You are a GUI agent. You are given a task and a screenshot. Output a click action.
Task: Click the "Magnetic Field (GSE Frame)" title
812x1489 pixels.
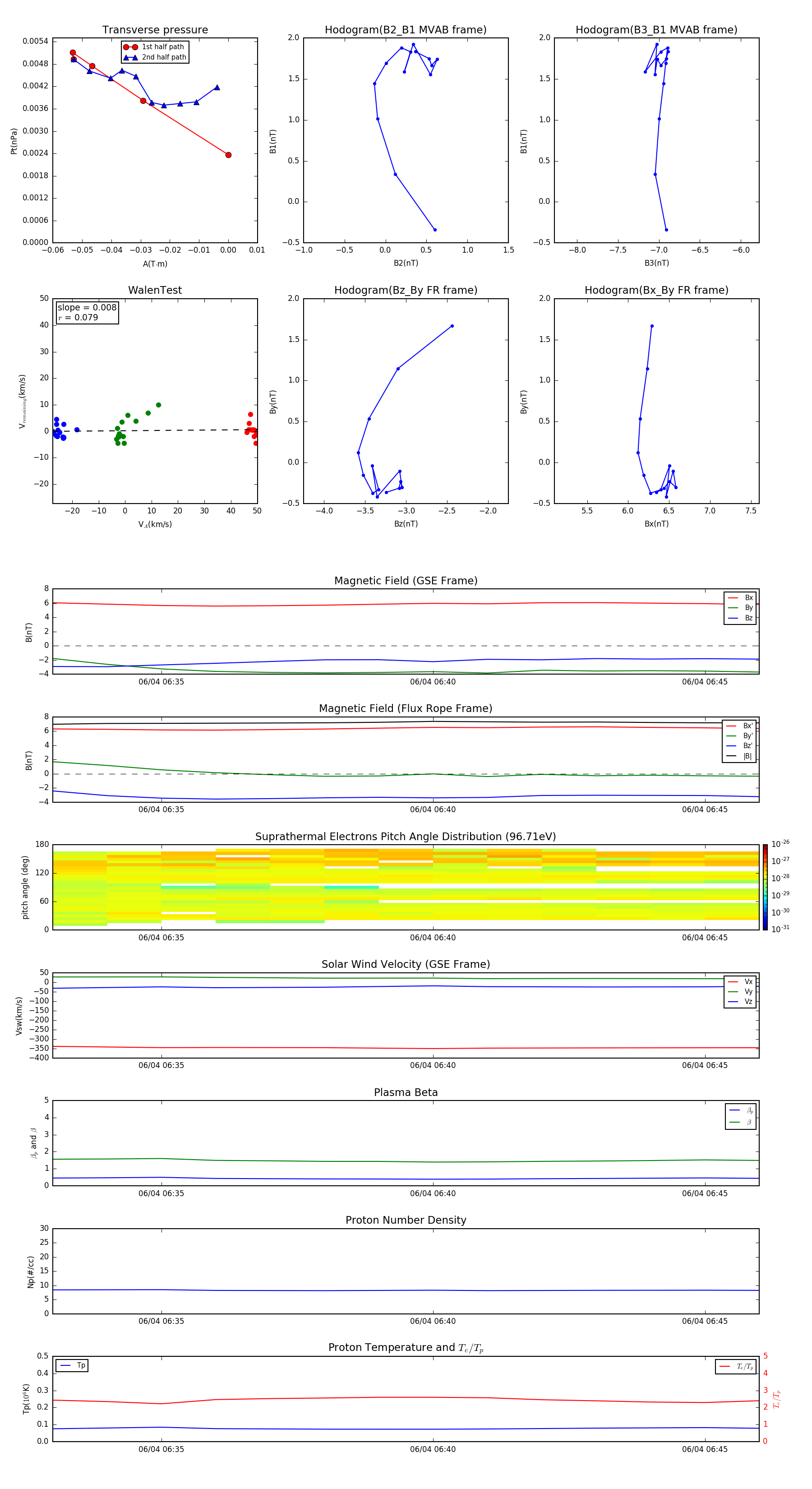click(x=406, y=580)
